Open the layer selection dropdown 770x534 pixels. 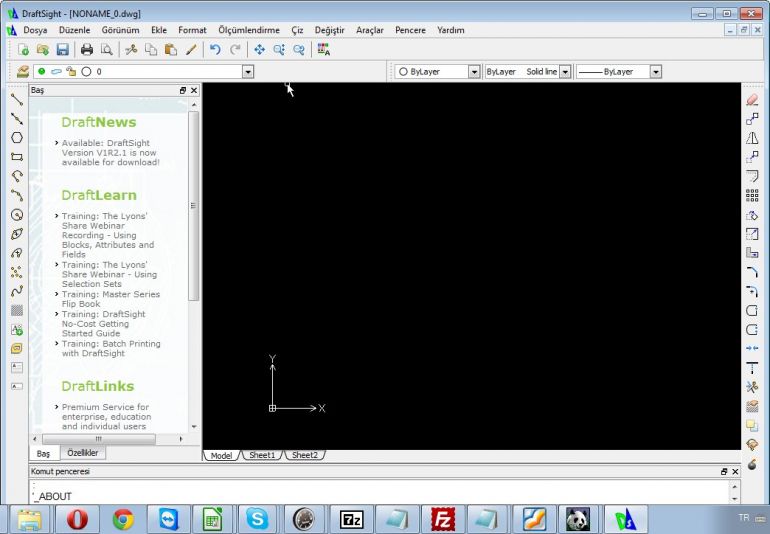tap(248, 72)
